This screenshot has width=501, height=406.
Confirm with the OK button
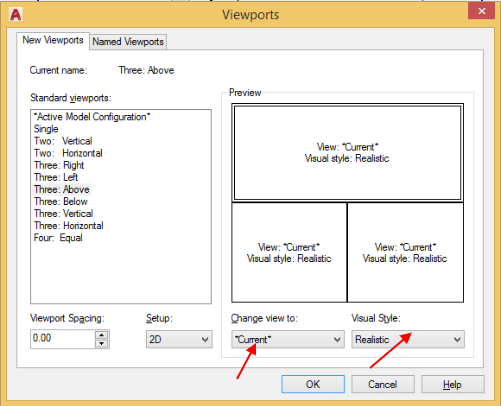coord(313,384)
